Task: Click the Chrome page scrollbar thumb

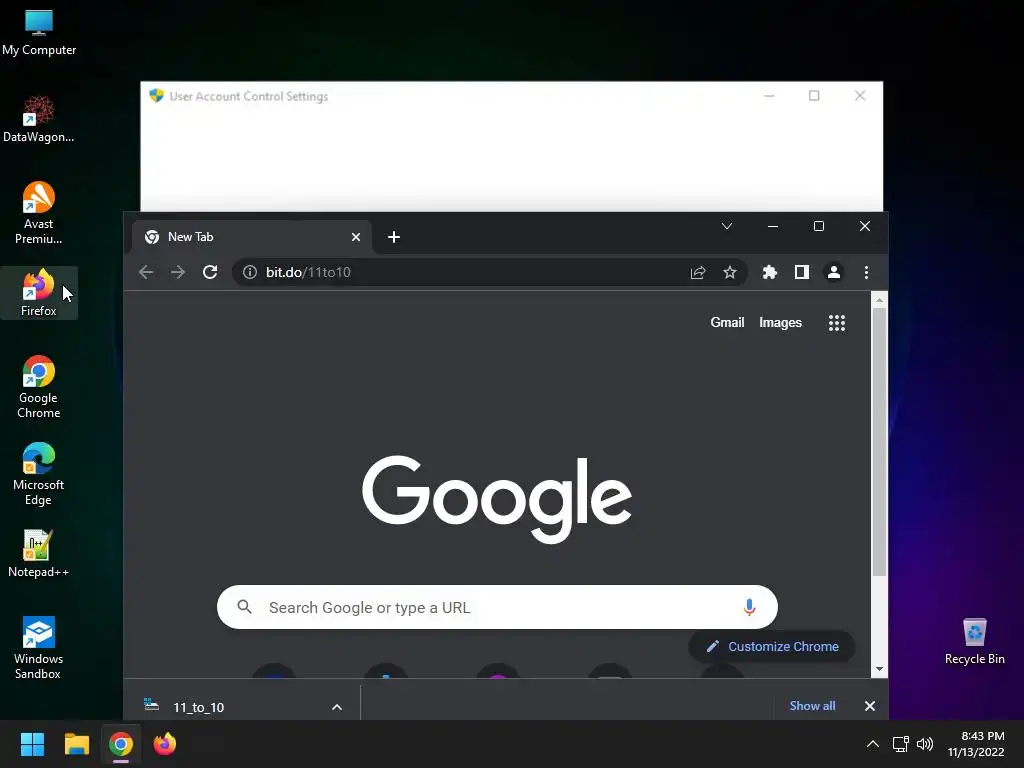Action: (880, 441)
